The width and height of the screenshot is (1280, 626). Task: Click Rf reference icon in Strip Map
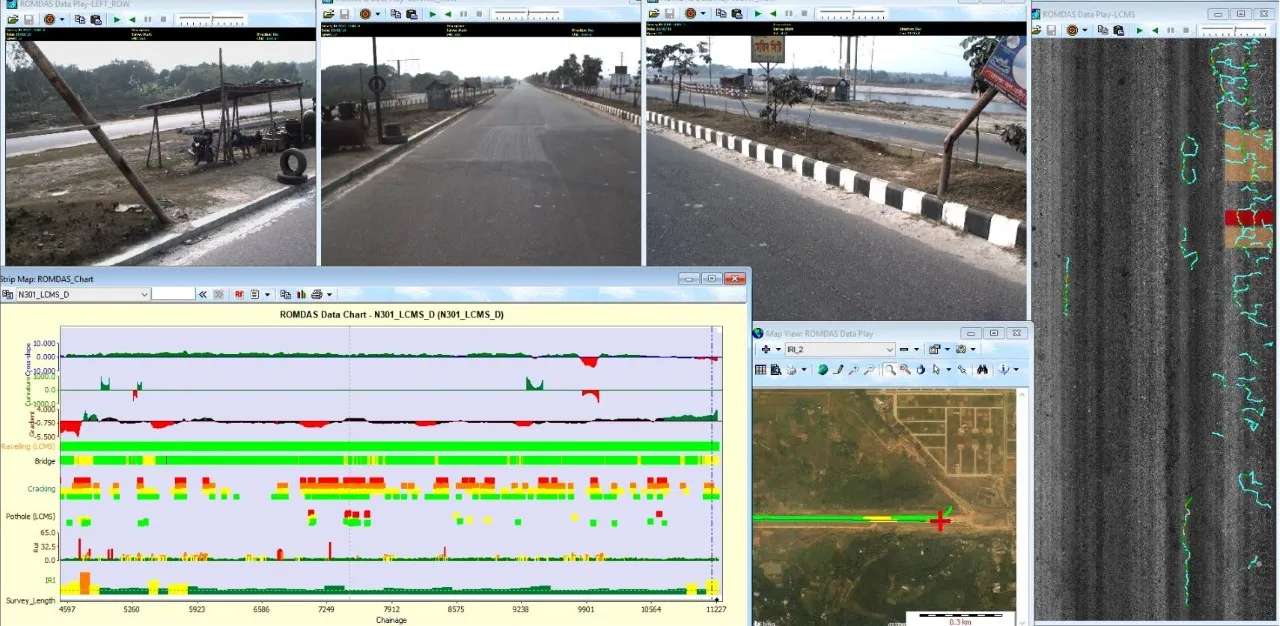coord(239,295)
